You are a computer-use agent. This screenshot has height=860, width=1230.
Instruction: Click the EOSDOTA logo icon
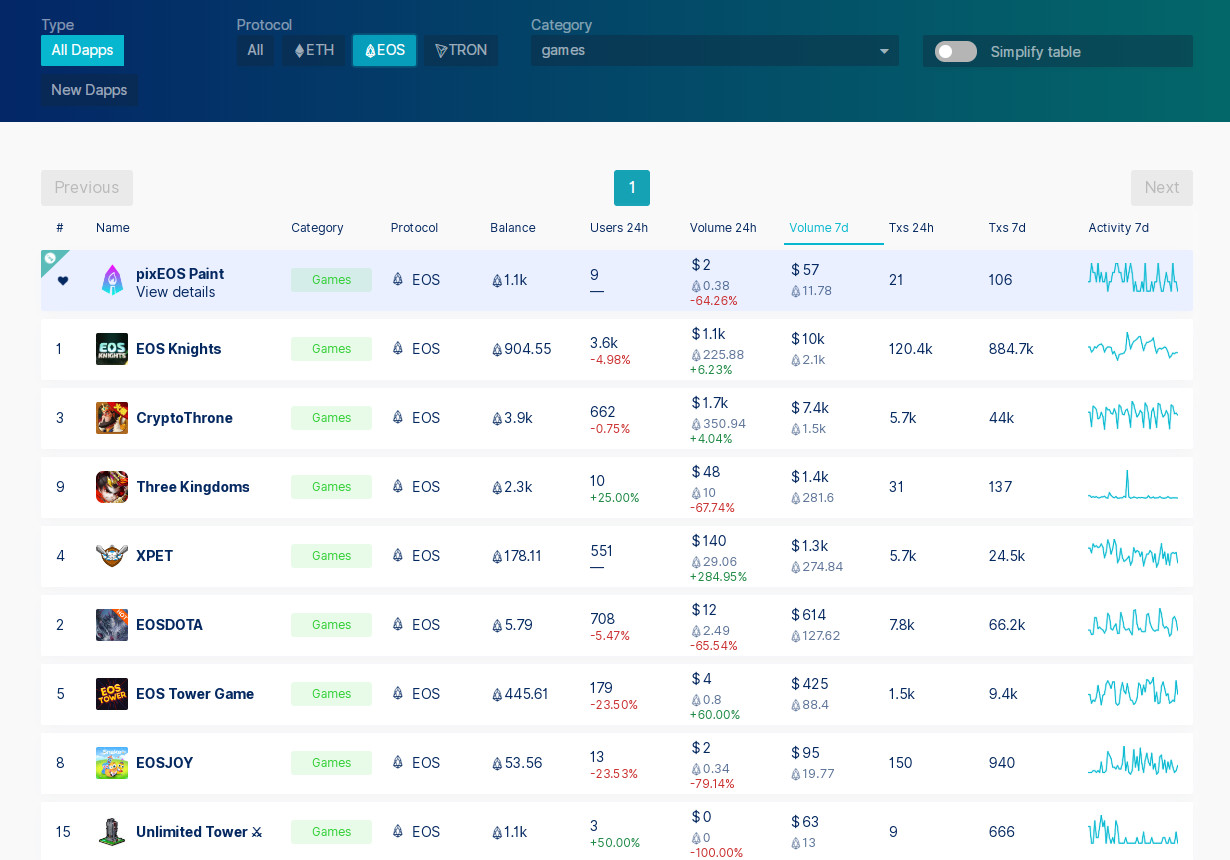coord(112,625)
